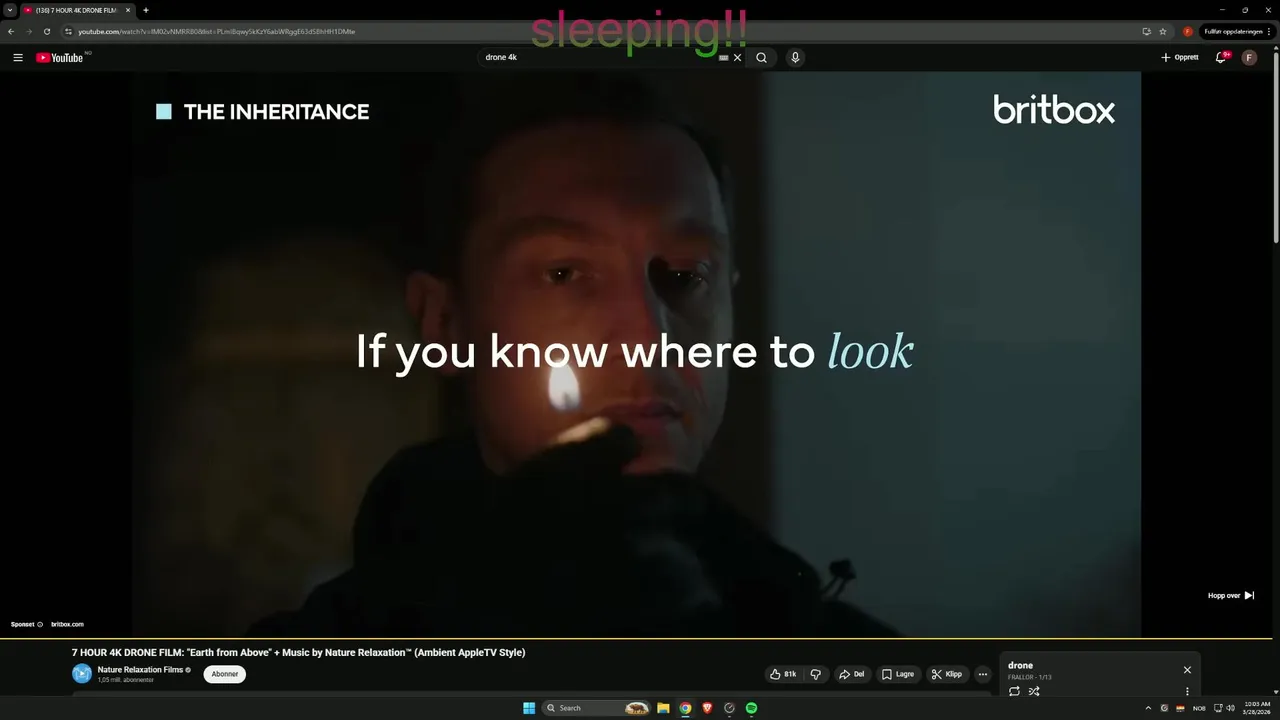Viewport: 1280px width, 720px height.
Task: Close the drone playlist panel
Action: click(x=1187, y=670)
